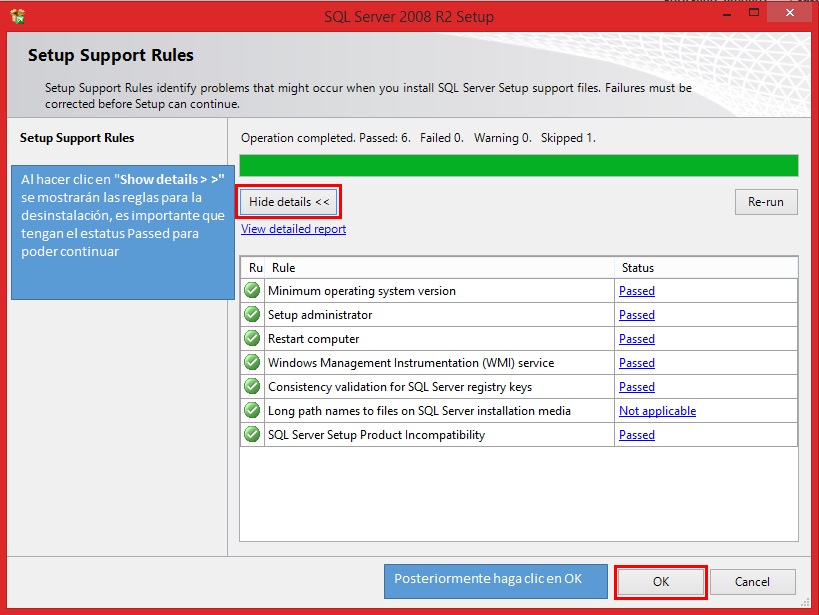Open Passed status for Minimum operating system version
Image resolution: width=819 pixels, height=615 pixels.
click(637, 291)
